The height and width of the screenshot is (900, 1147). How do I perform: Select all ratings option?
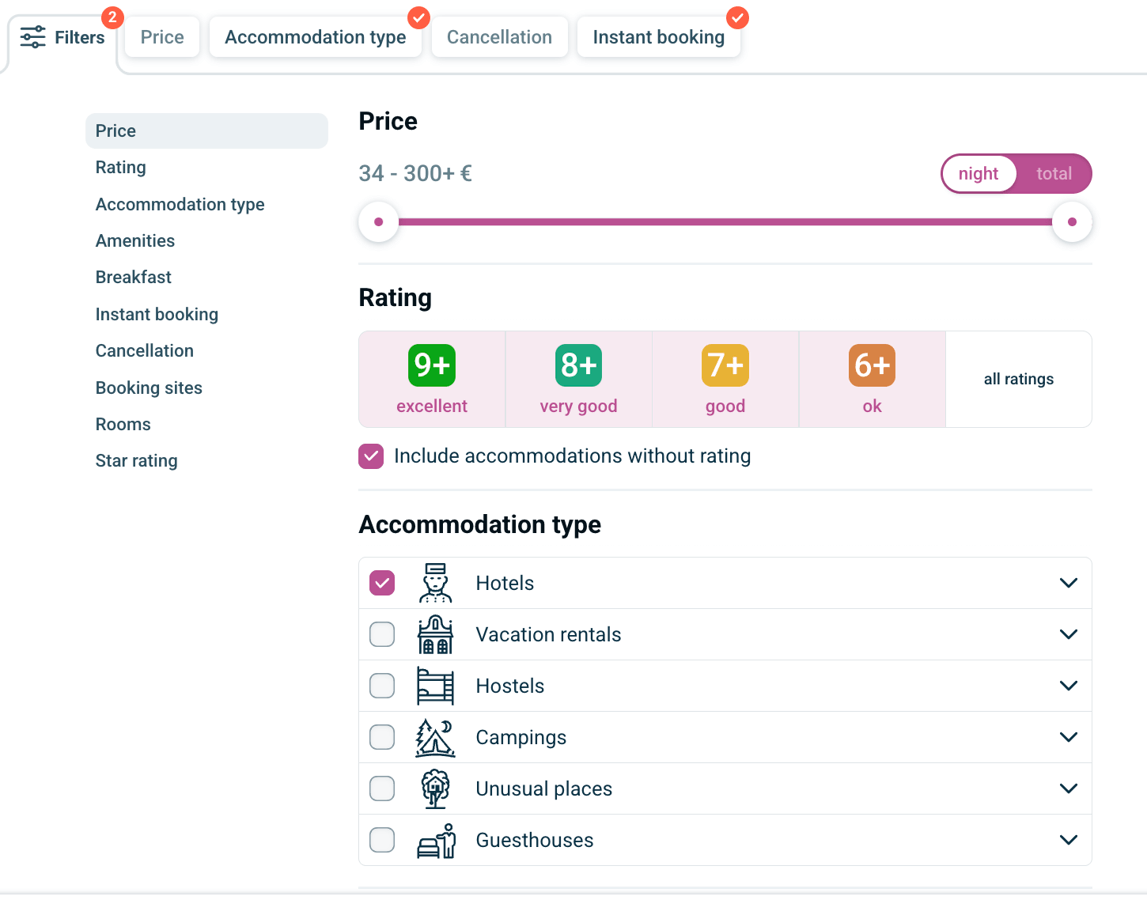tap(1018, 379)
